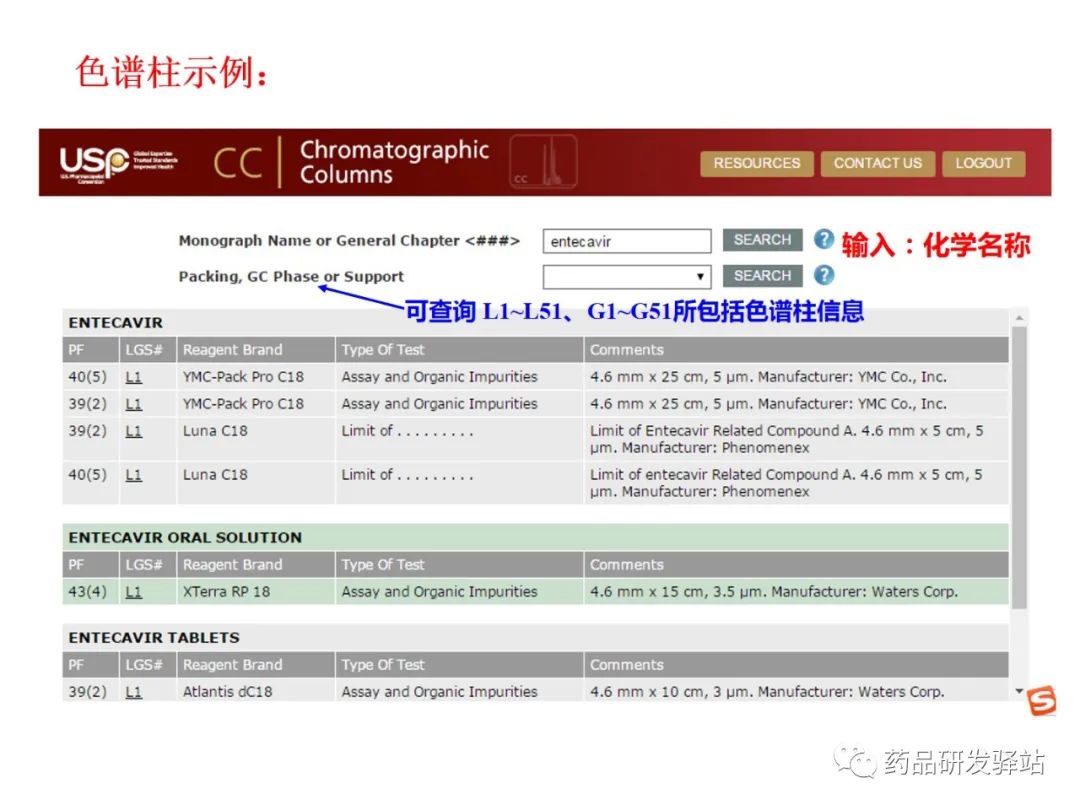Click the Sogou S icon
This screenshot has width=1080, height=810.
click(1041, 701)
